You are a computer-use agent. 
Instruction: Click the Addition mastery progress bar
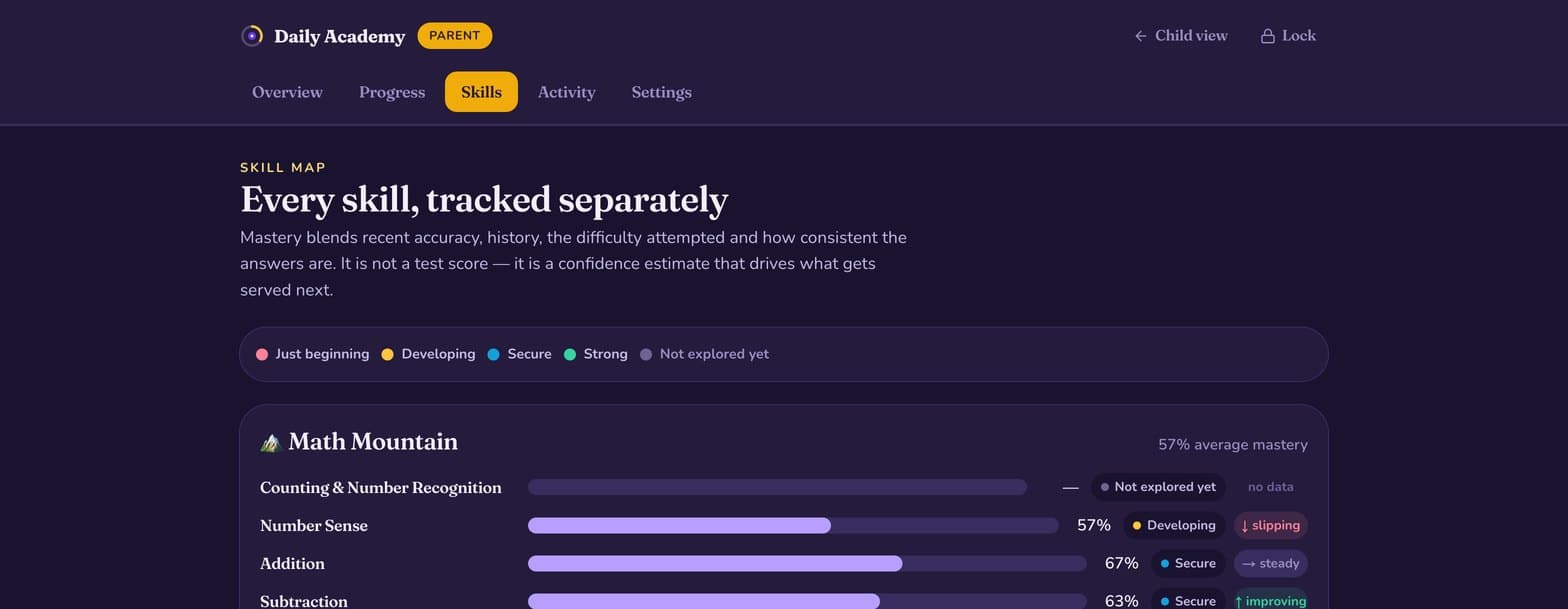pyautogui.click(x=807, y=564)
